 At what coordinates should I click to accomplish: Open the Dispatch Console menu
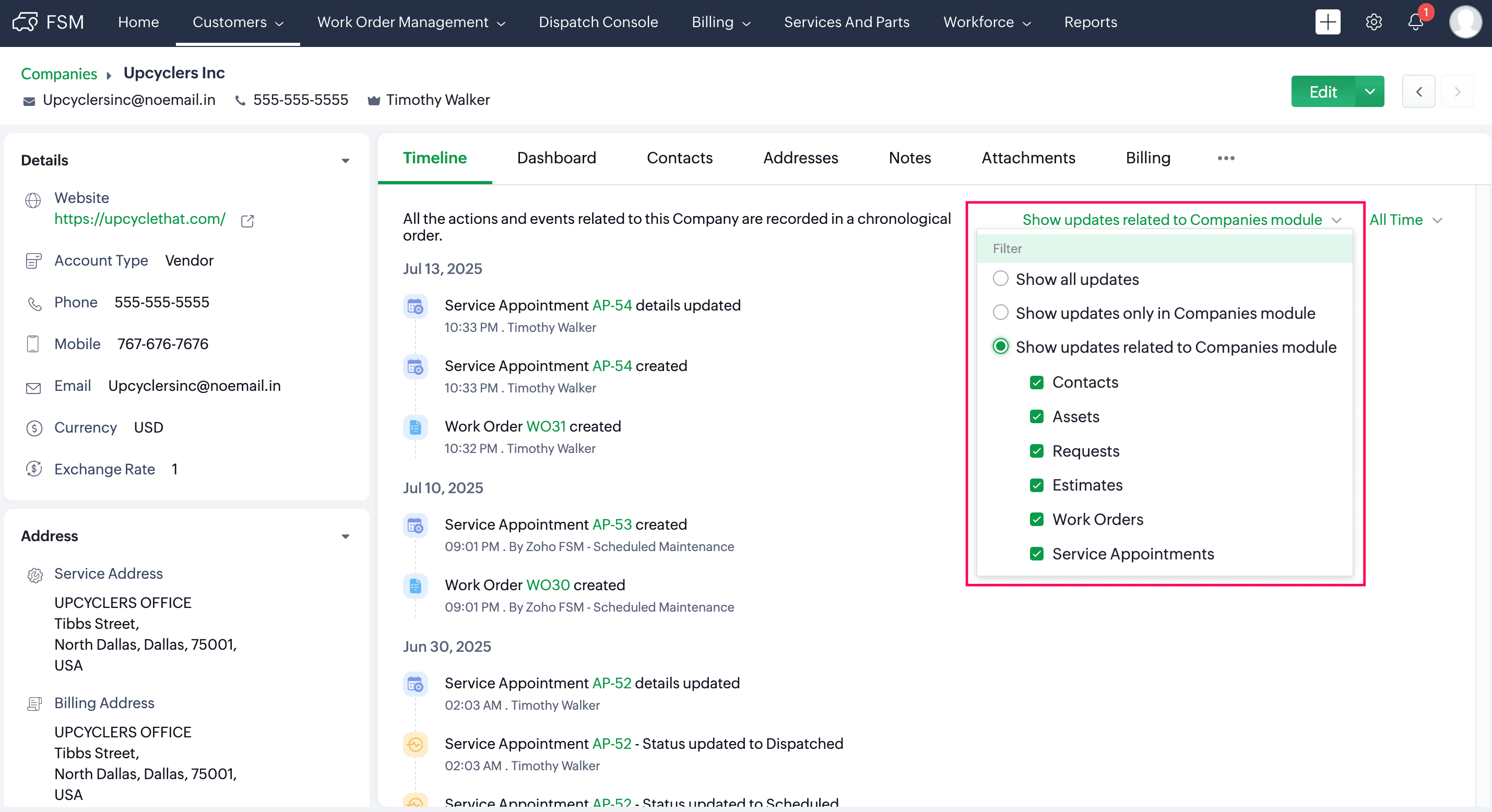click(598, 22)
